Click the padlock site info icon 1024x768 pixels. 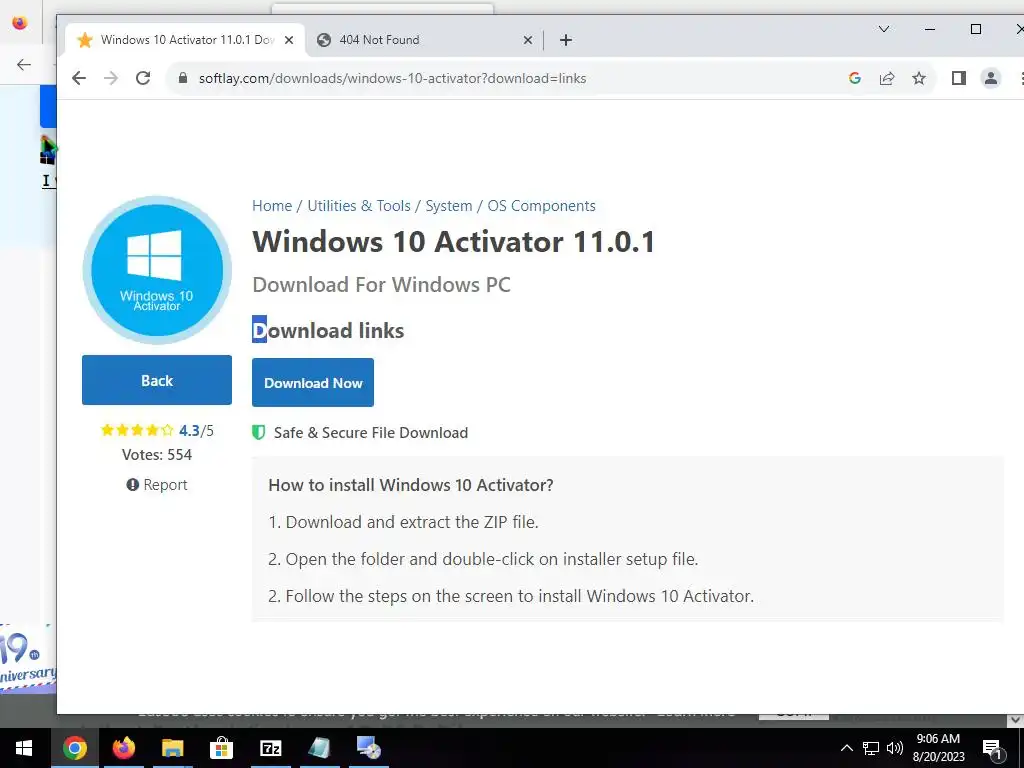(x=184, y=78)
